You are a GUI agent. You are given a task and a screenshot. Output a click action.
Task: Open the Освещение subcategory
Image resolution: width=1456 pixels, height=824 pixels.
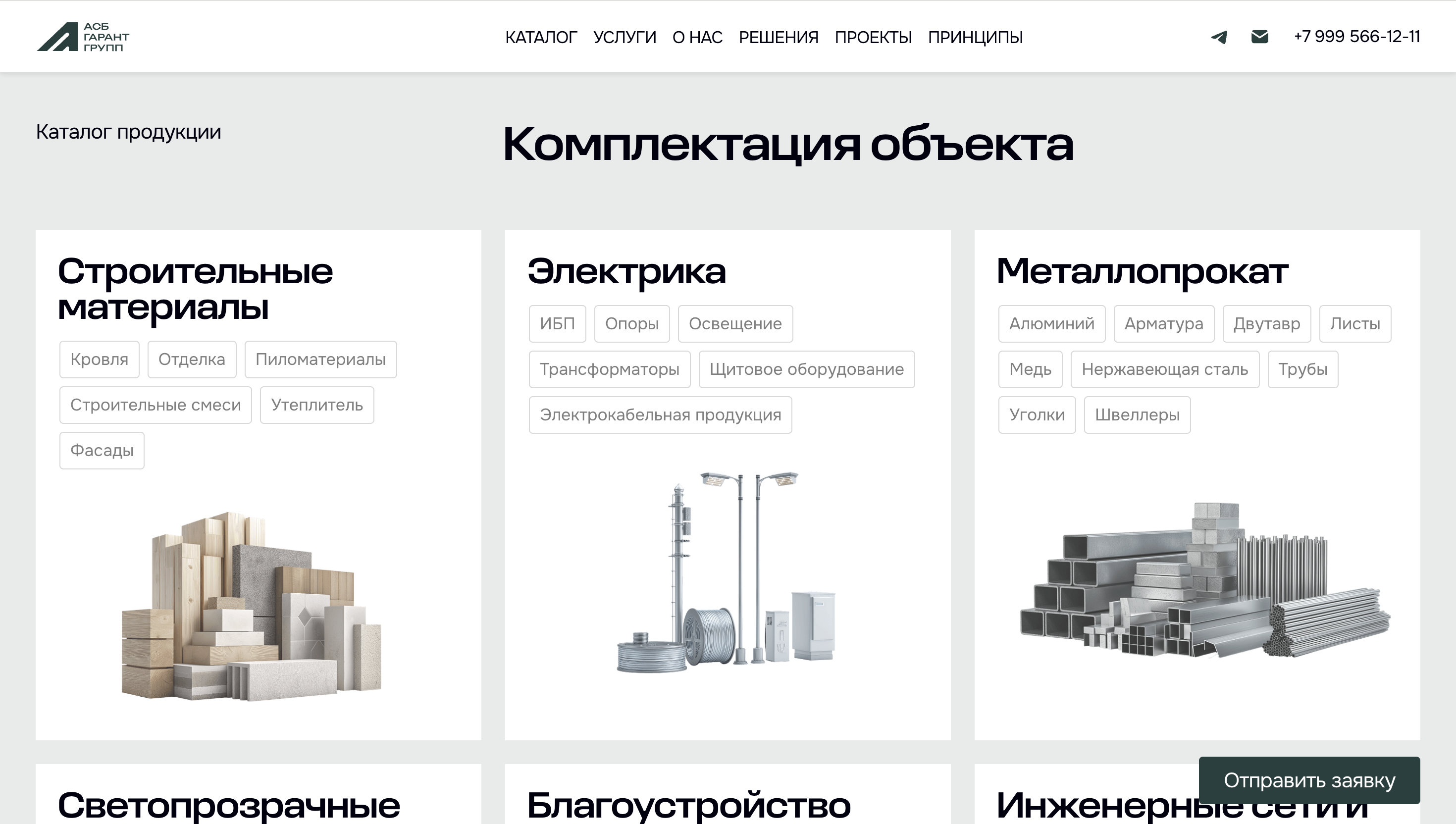tap(735, 323)
